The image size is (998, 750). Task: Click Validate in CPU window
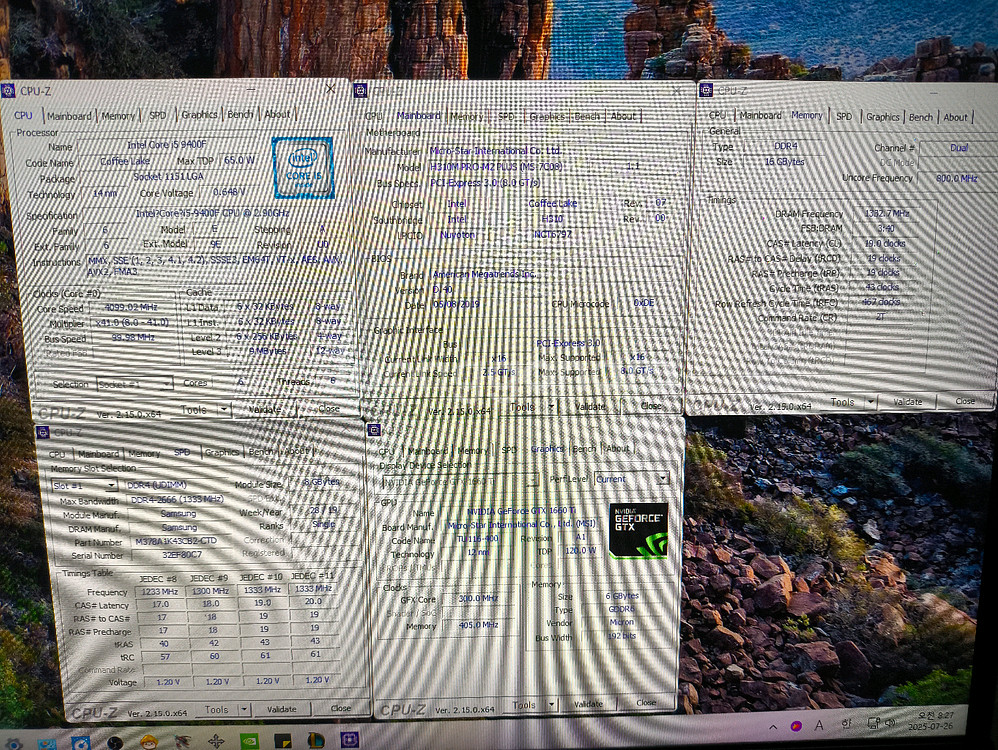265,410
